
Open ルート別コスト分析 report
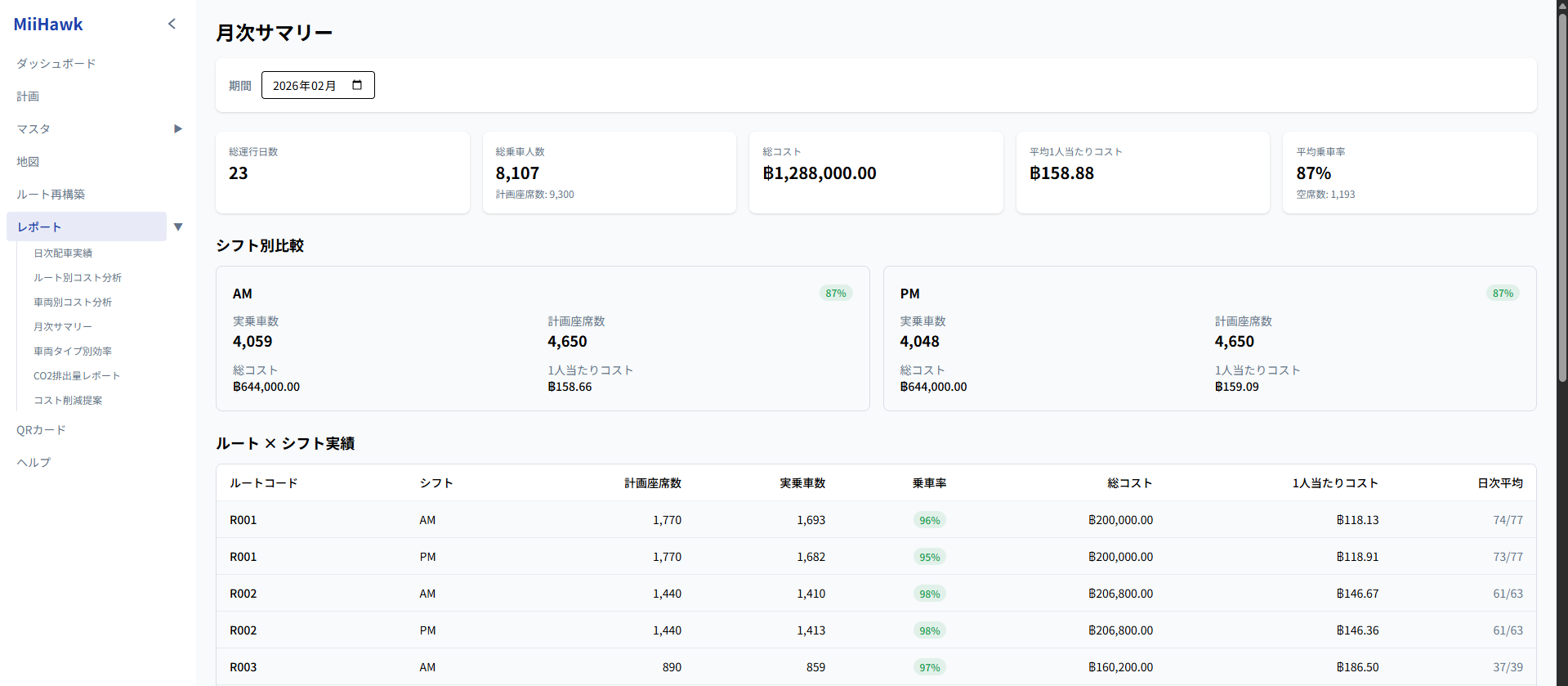click(78, 277)
